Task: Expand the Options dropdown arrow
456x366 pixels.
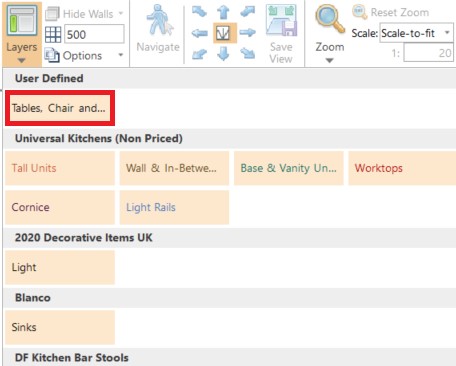Action: pyautogui.click(x=121, y=55)
